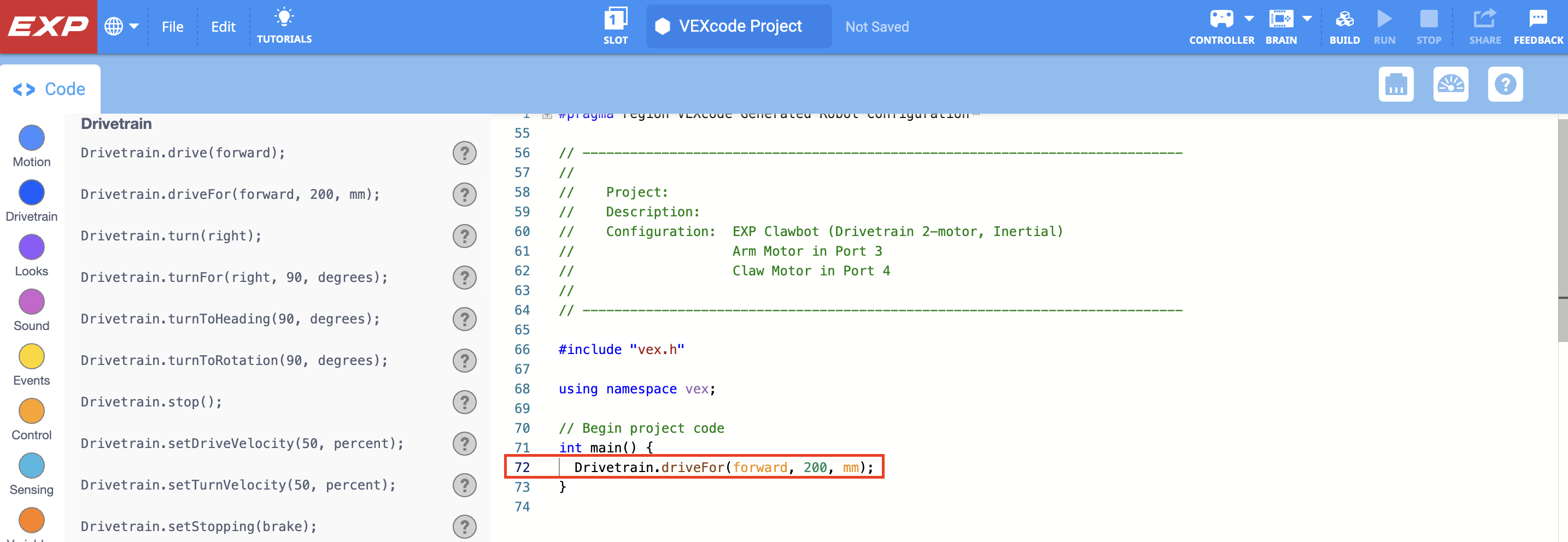Expand the Brain dropdown arrow

pyautogui.click(x=1307, y=18)
